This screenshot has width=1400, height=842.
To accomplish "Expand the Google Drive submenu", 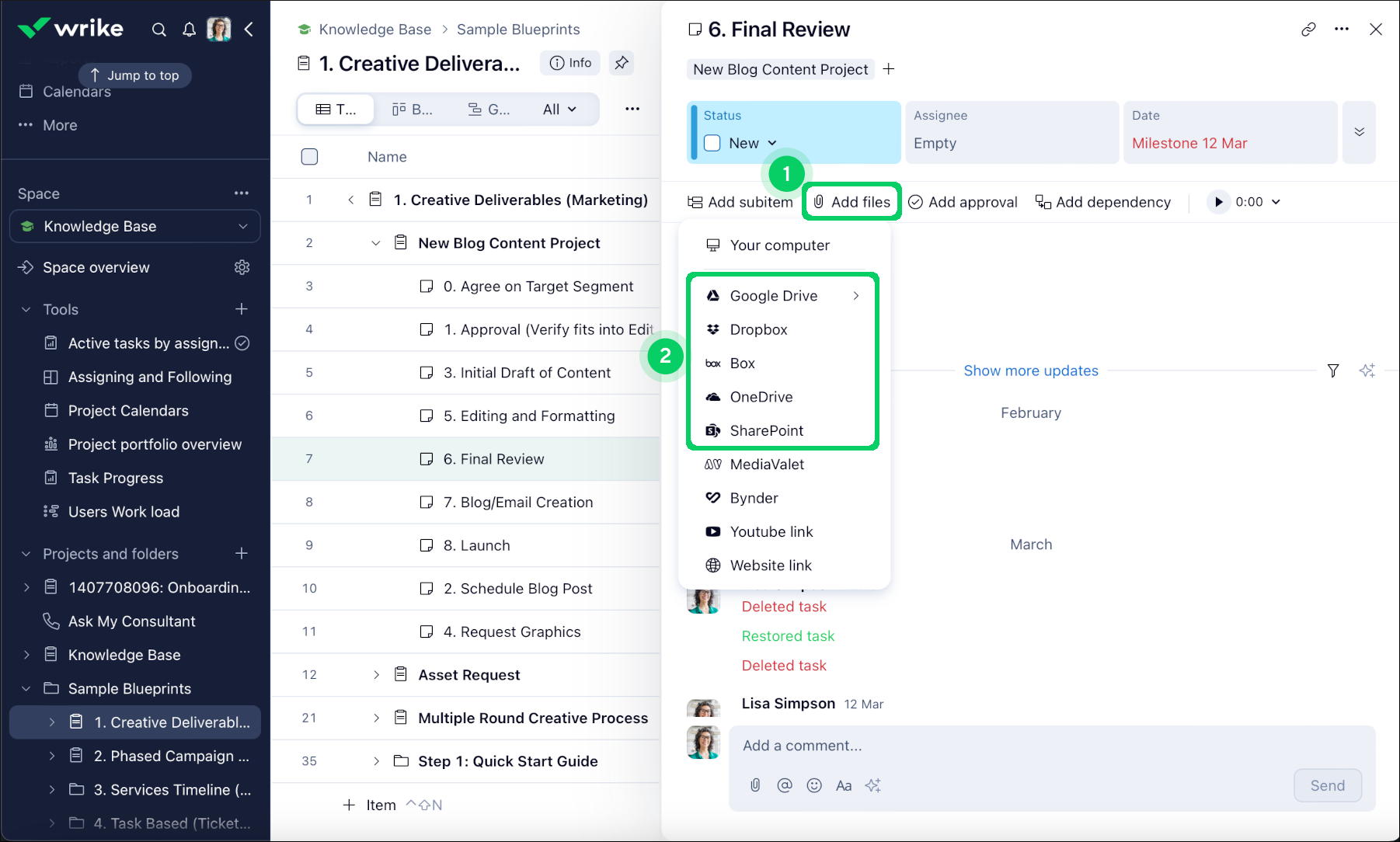I will point(855,296).
